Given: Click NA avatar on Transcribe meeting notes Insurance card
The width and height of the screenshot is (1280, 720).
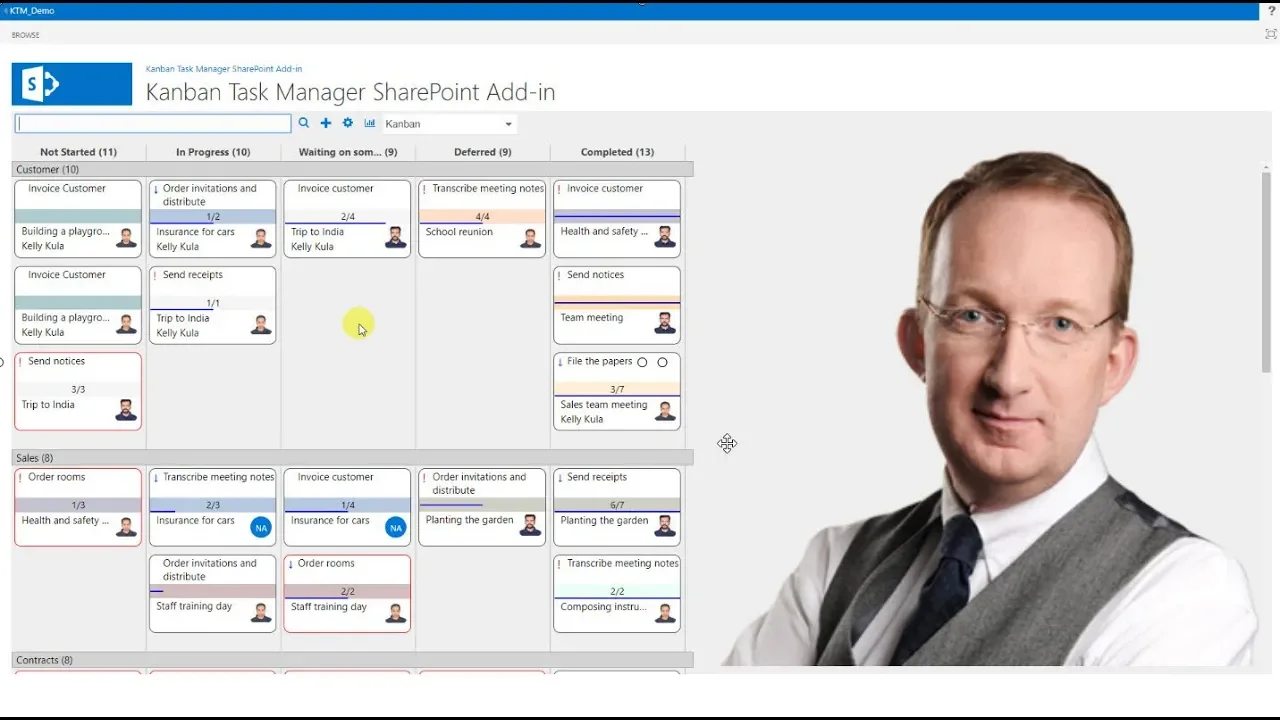Looking at the screenshot, I should 261,527.
